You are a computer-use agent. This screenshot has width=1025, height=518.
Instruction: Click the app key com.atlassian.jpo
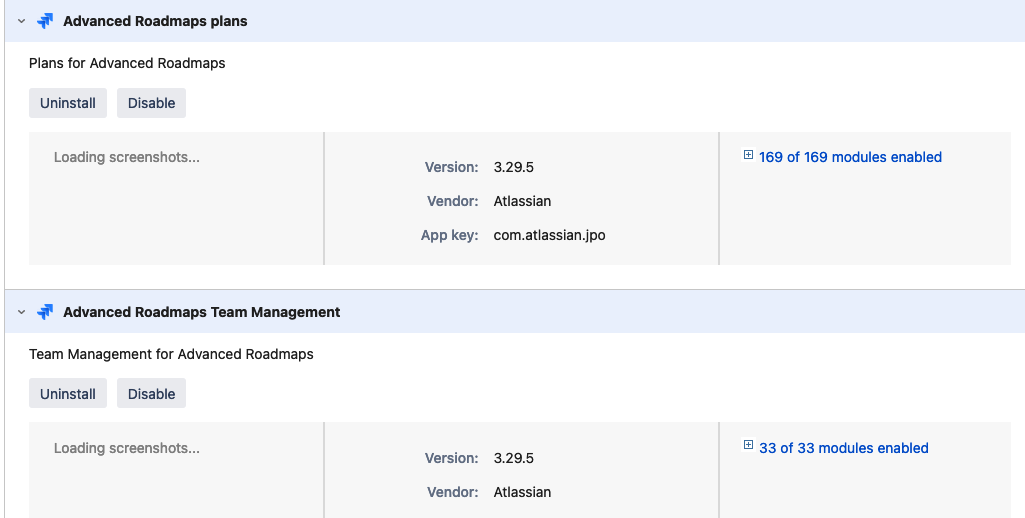click(x=550, y=235)
